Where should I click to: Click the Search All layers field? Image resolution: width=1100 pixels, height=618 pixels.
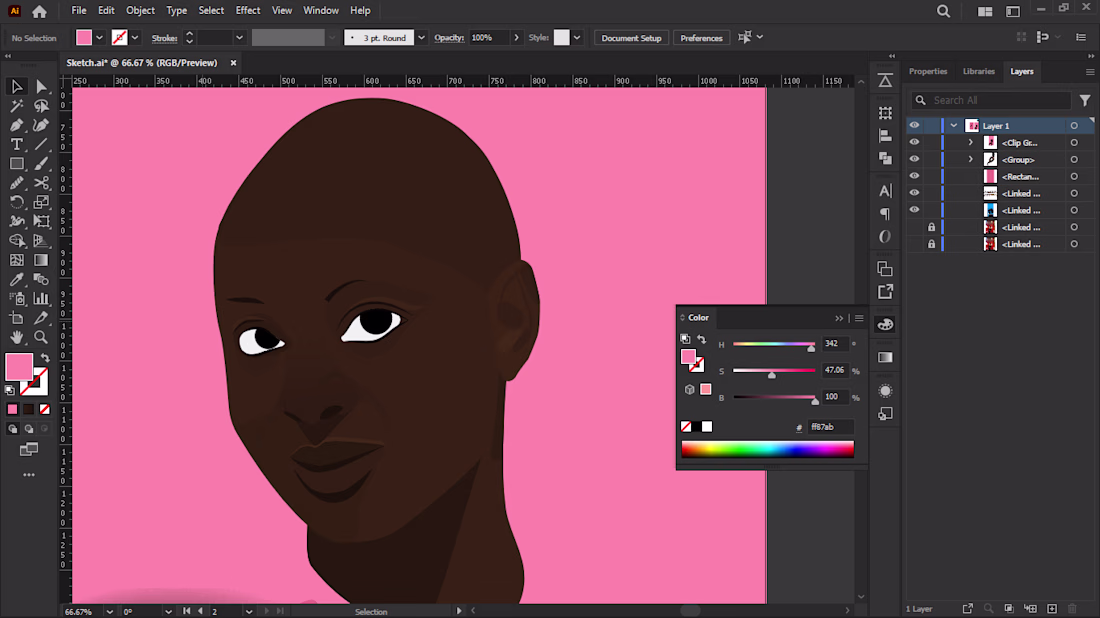point(991,100)
